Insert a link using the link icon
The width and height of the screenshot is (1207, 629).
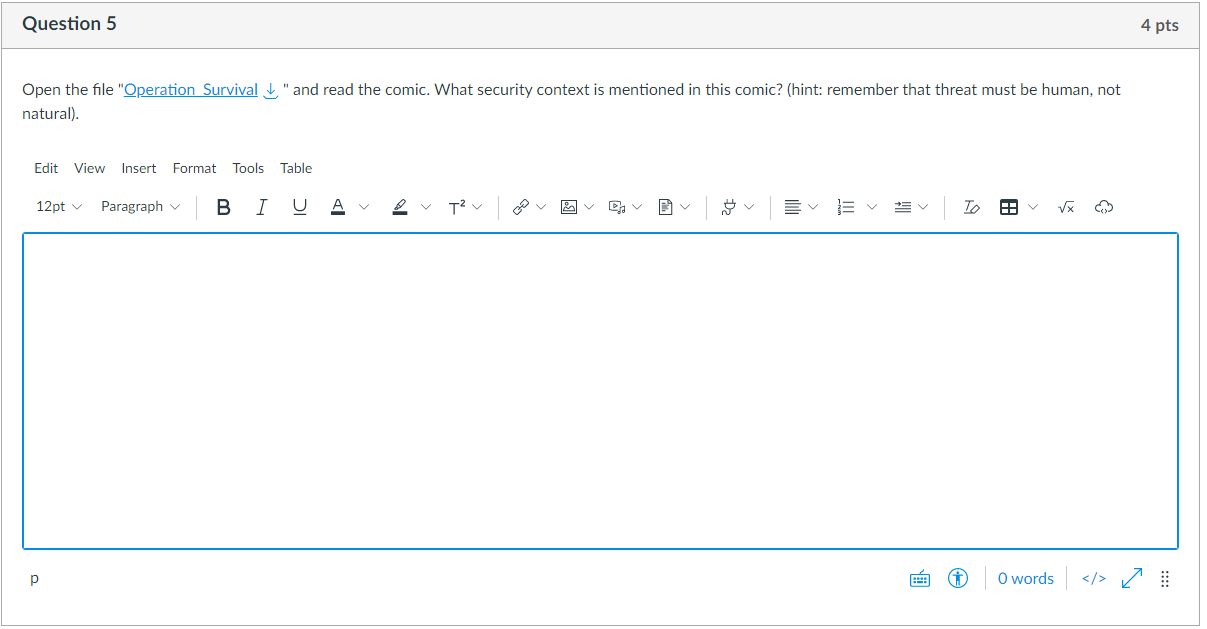pyautogui.click(x=520, y=207)
